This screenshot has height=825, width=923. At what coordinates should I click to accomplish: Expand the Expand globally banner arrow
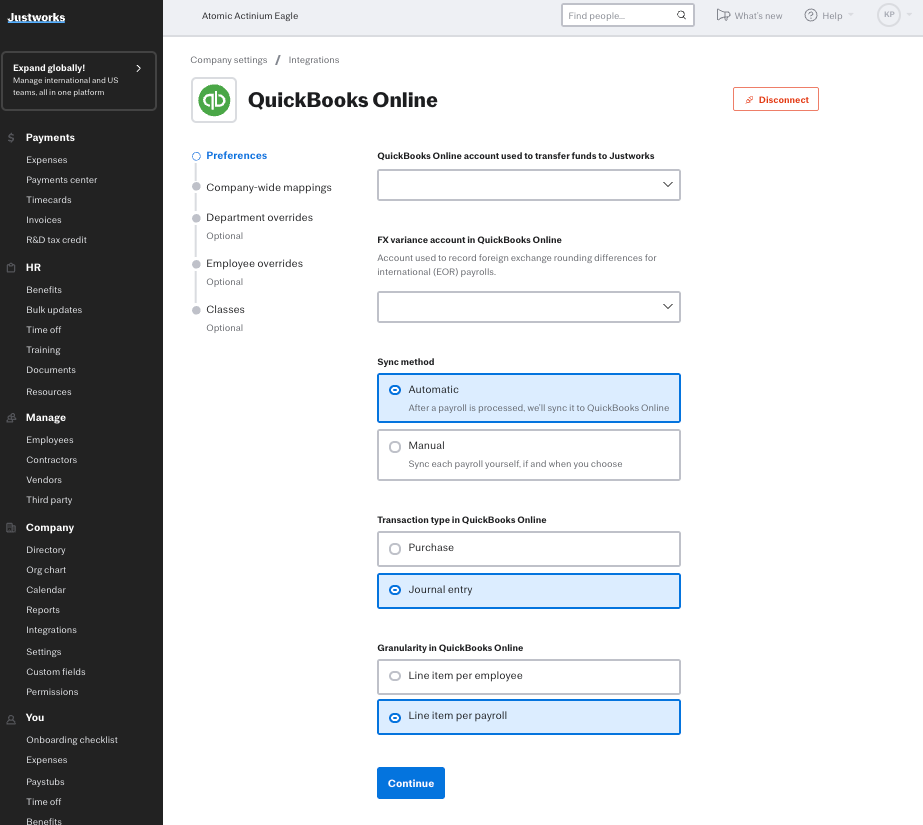138,68
